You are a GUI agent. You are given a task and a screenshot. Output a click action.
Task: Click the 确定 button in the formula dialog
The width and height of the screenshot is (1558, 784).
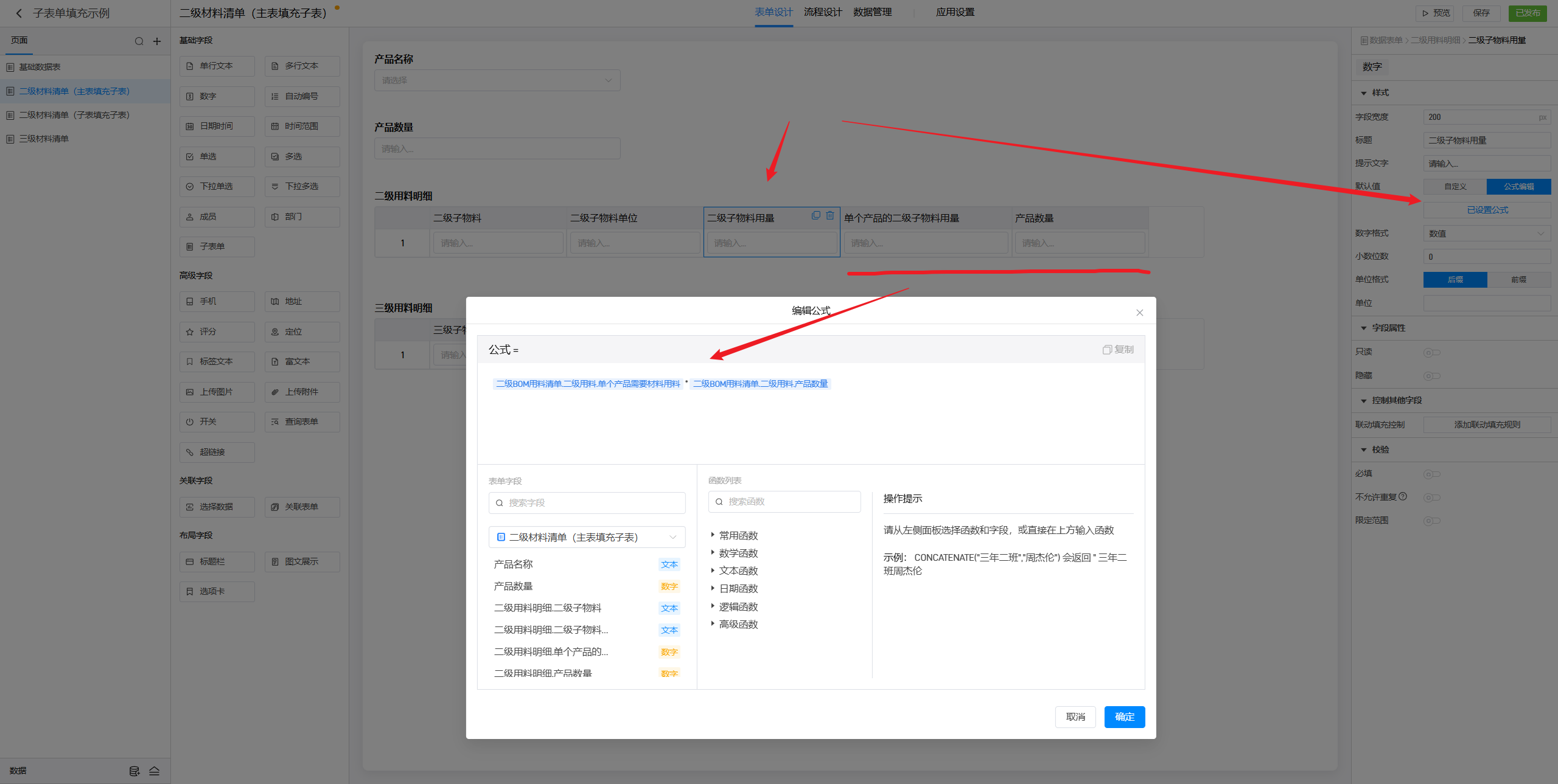pos(1124,716)
